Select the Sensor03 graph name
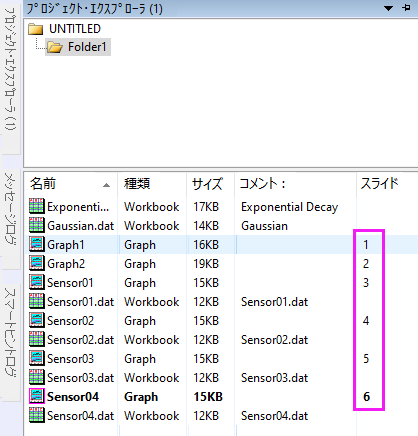418x436 pixels. click(70, 359)
